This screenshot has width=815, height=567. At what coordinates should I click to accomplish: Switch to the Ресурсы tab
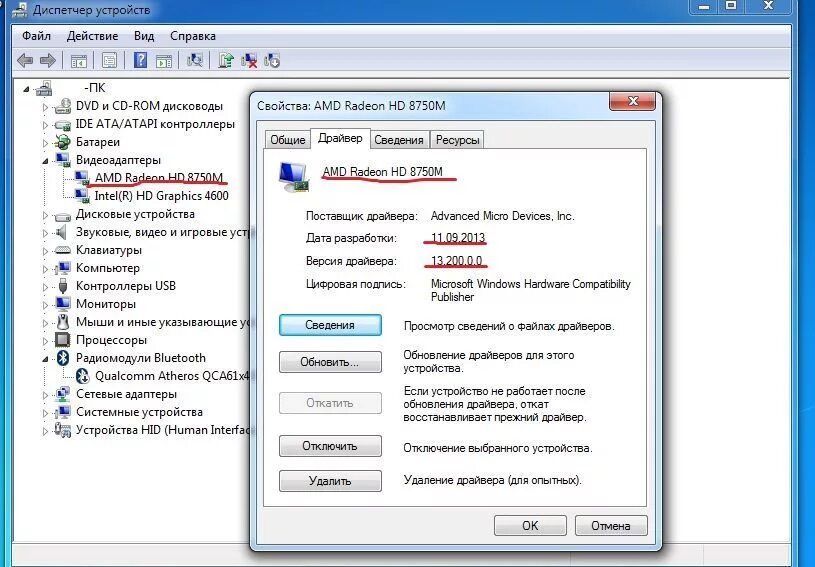click(457, 140)
